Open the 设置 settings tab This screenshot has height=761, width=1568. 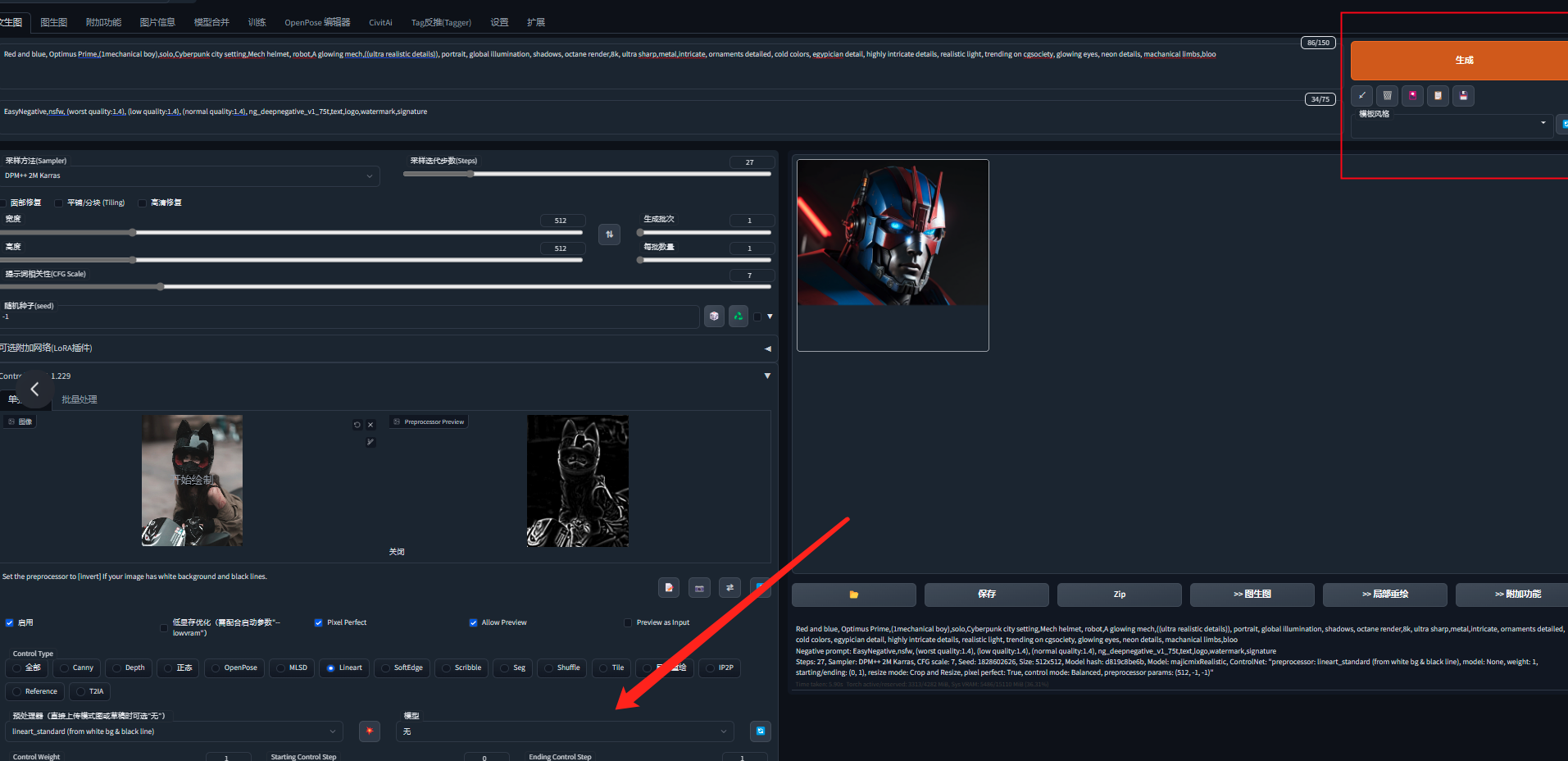(x=499, y=22)
